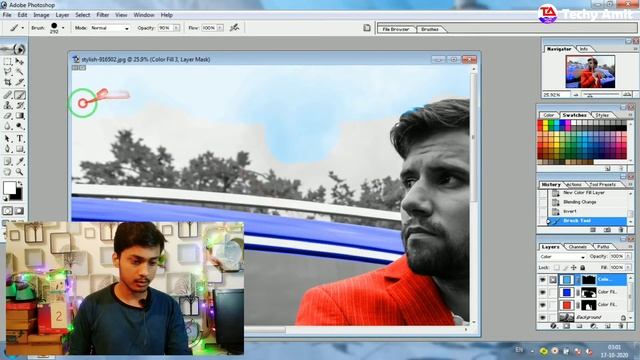Select the Path Selection tool
This screenshot has width=640, height=360.
[x=8, y=139]
